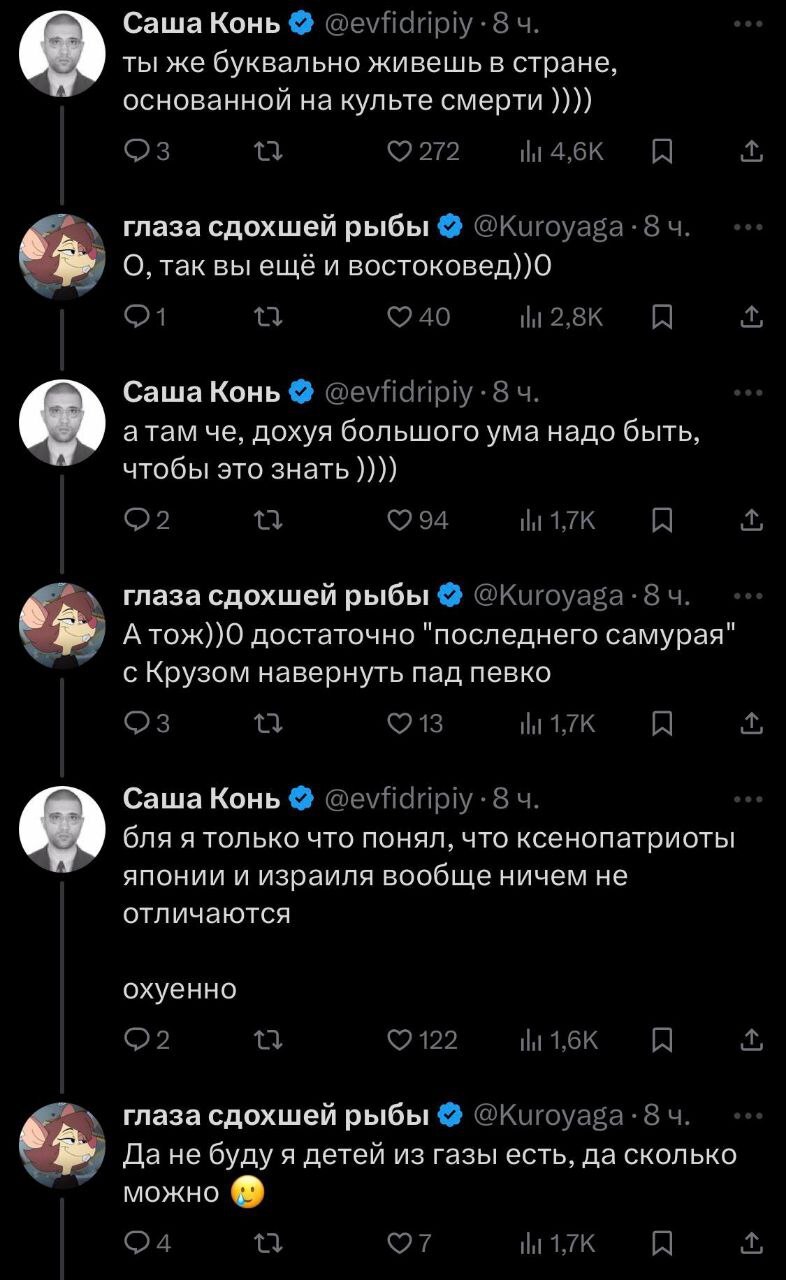Open @evfidripiy handle in first tweet
This screenshot has width=786, height=1280.
click(x=398, y=21)
